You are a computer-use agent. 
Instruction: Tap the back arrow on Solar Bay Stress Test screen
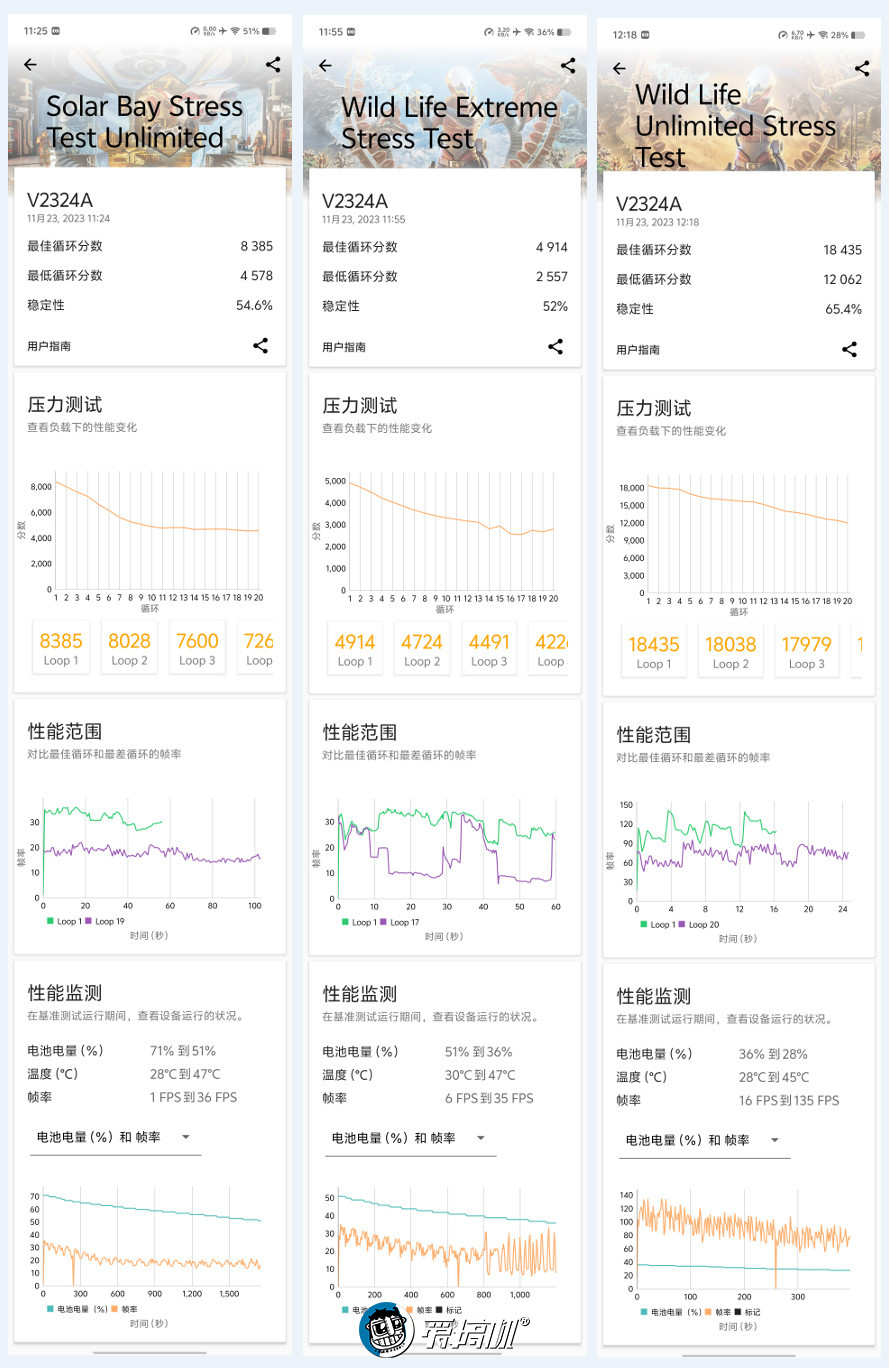click(x=31, y=64)
